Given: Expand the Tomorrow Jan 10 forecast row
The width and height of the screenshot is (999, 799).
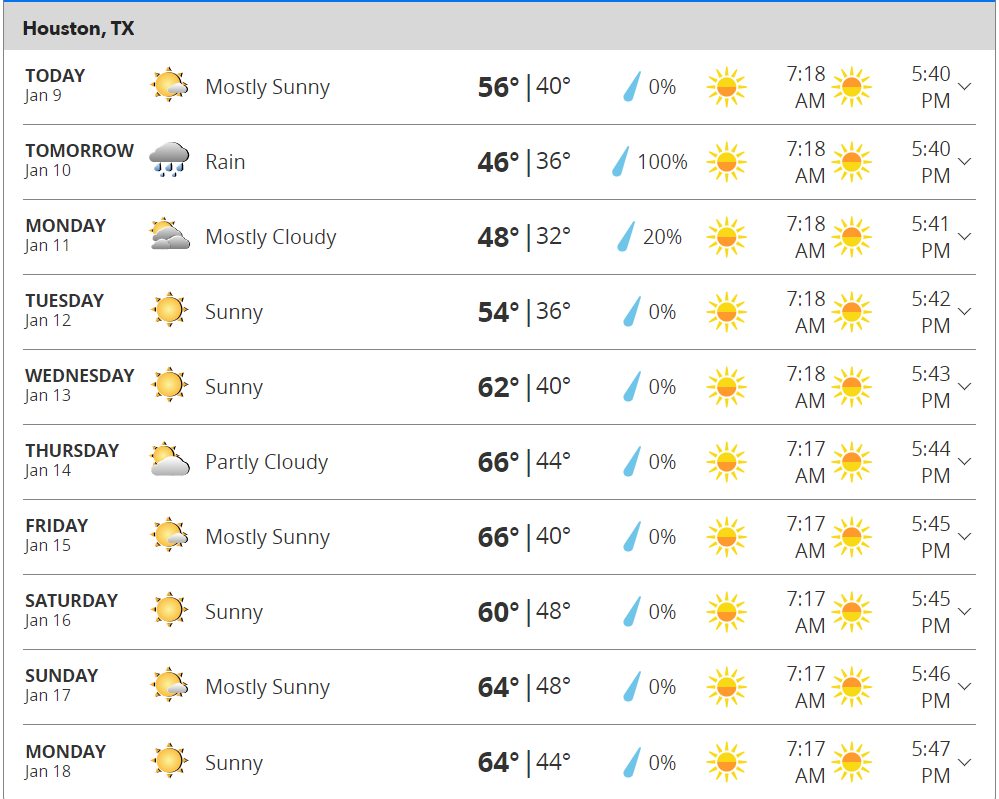Looking at the screenshot, I should [x=965, y=161].
